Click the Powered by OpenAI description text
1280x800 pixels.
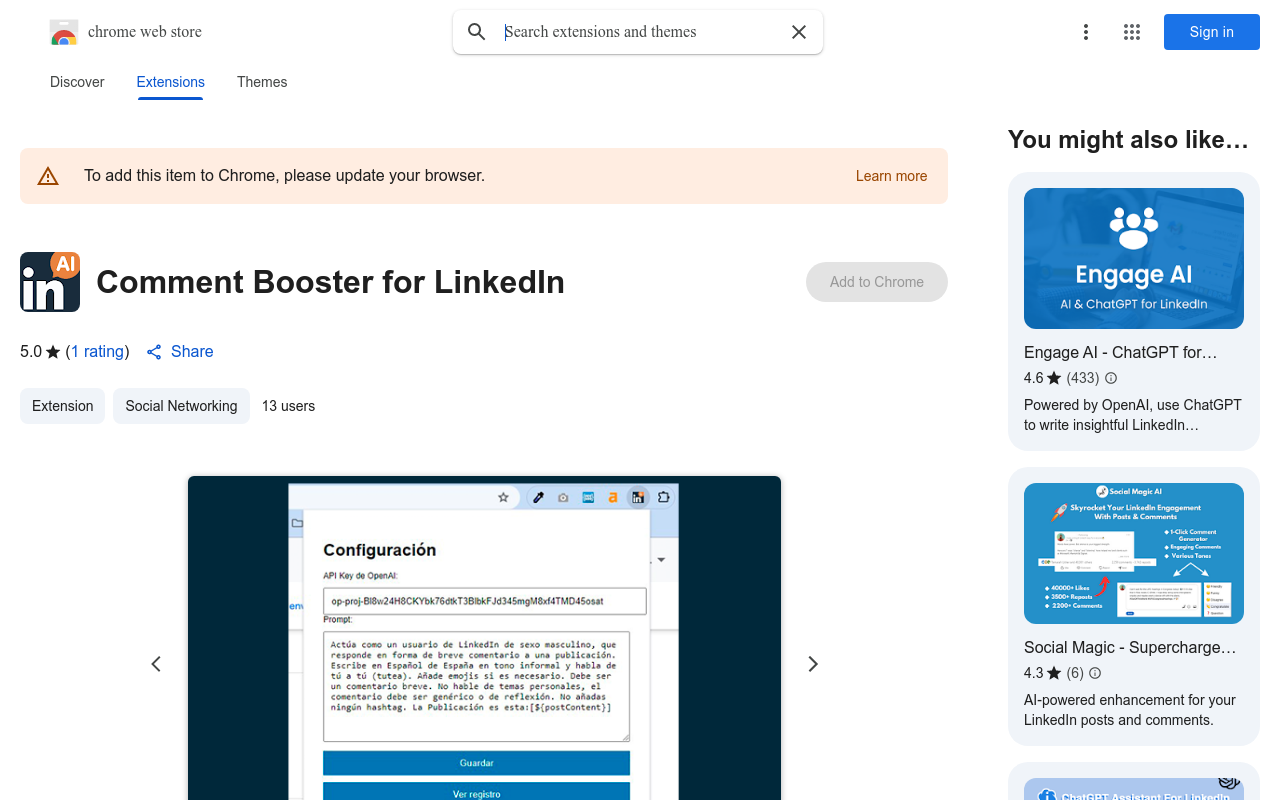(1133, 415)
